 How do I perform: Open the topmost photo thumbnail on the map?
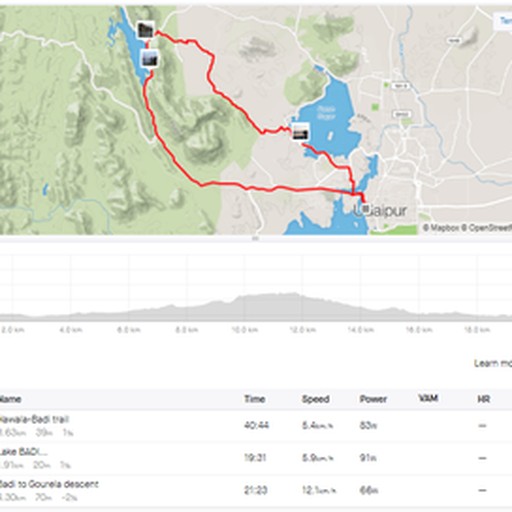coord(146,30)
